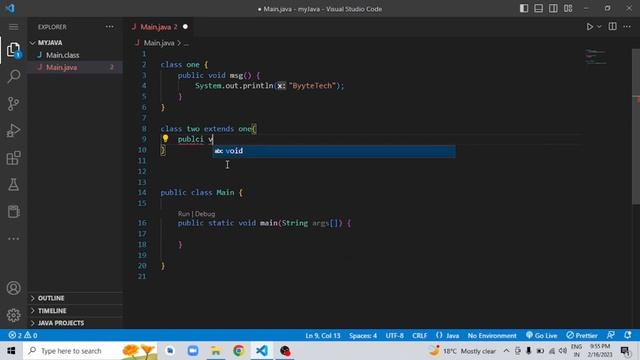Viewport: 640px width, 360px height.
Task: Open notifications bell in status bar
Action: click(628, 336)
